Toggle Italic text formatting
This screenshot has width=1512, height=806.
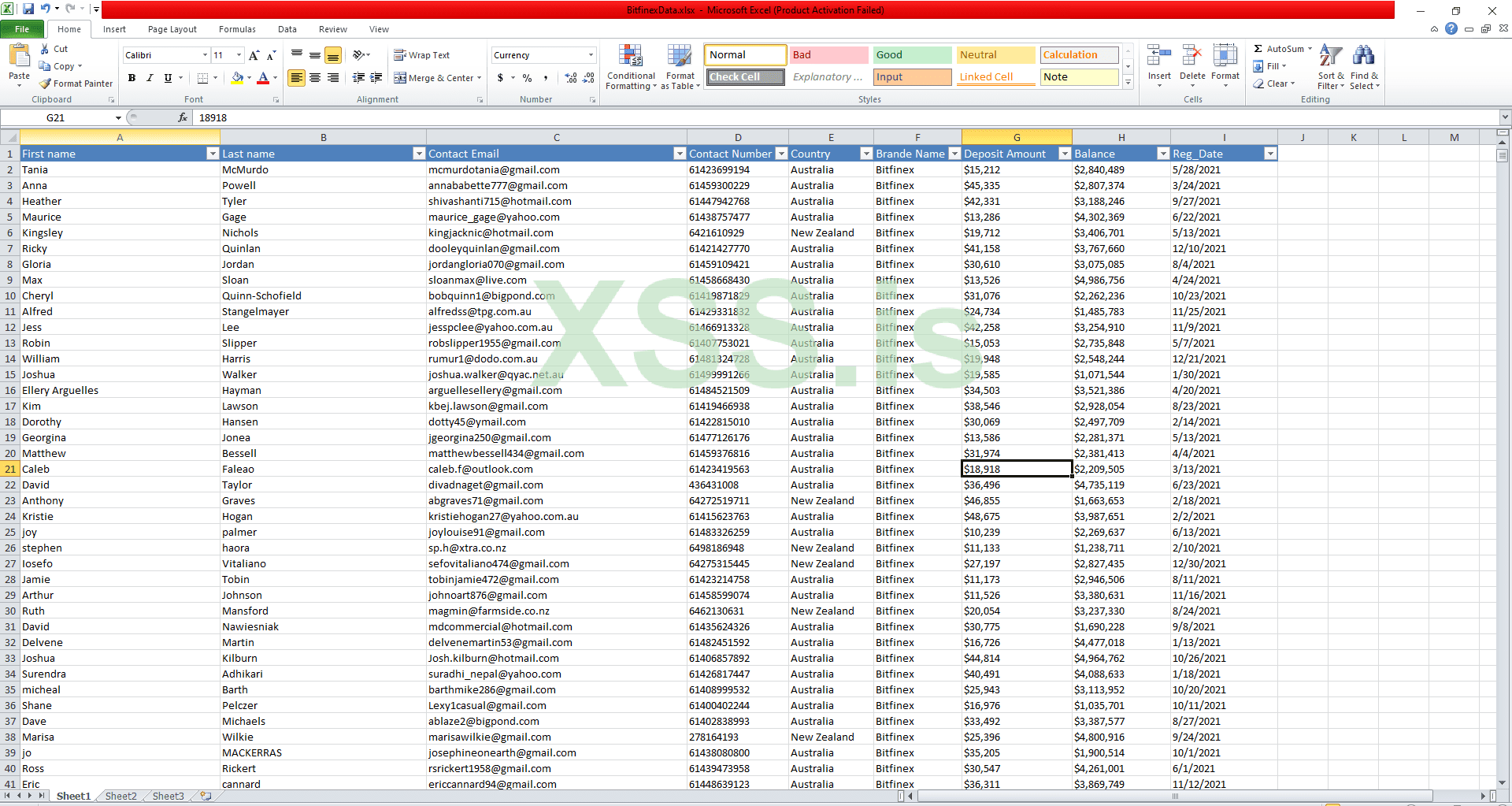click(150, 78)
